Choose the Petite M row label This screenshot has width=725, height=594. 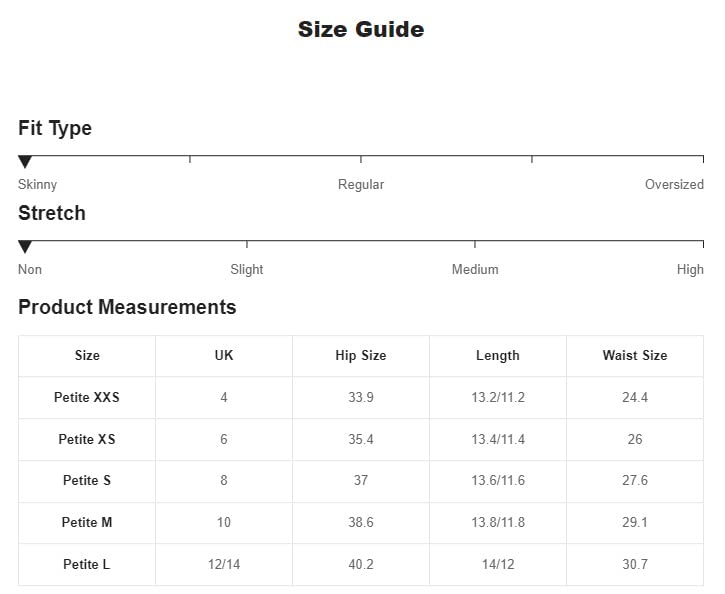click(87, 523)
